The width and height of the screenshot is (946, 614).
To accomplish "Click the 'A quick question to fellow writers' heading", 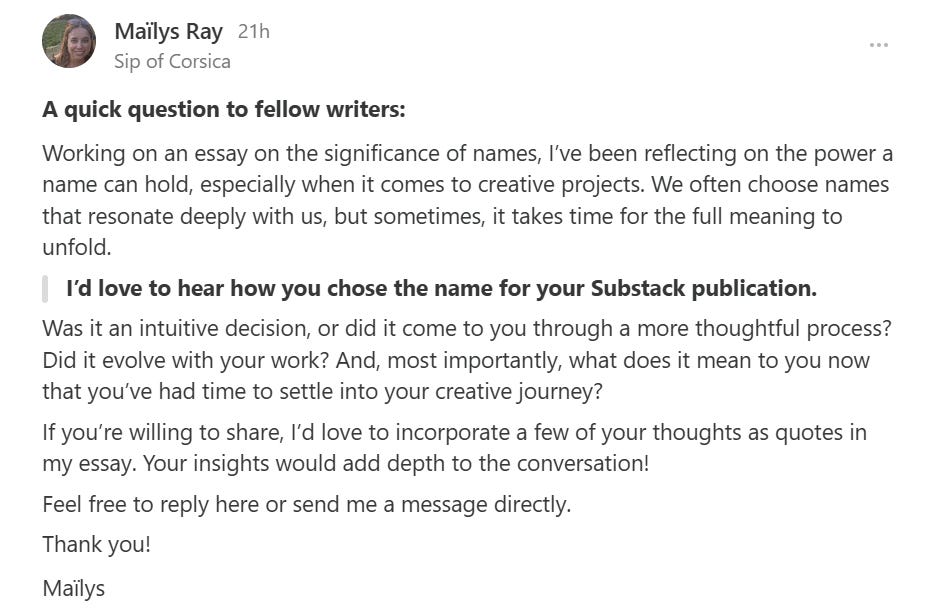I will [x=224, y=110].
